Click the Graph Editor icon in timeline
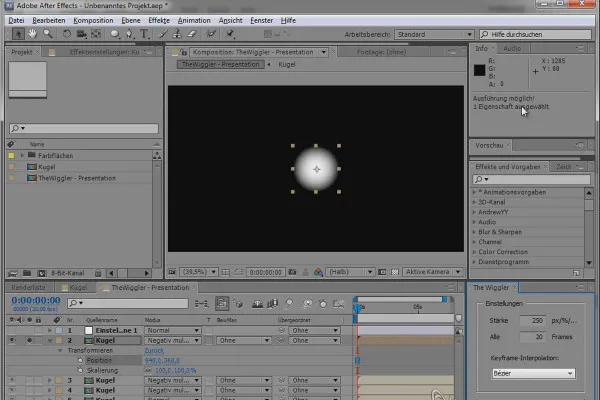 pyautogui.click(x=339, y=304)
